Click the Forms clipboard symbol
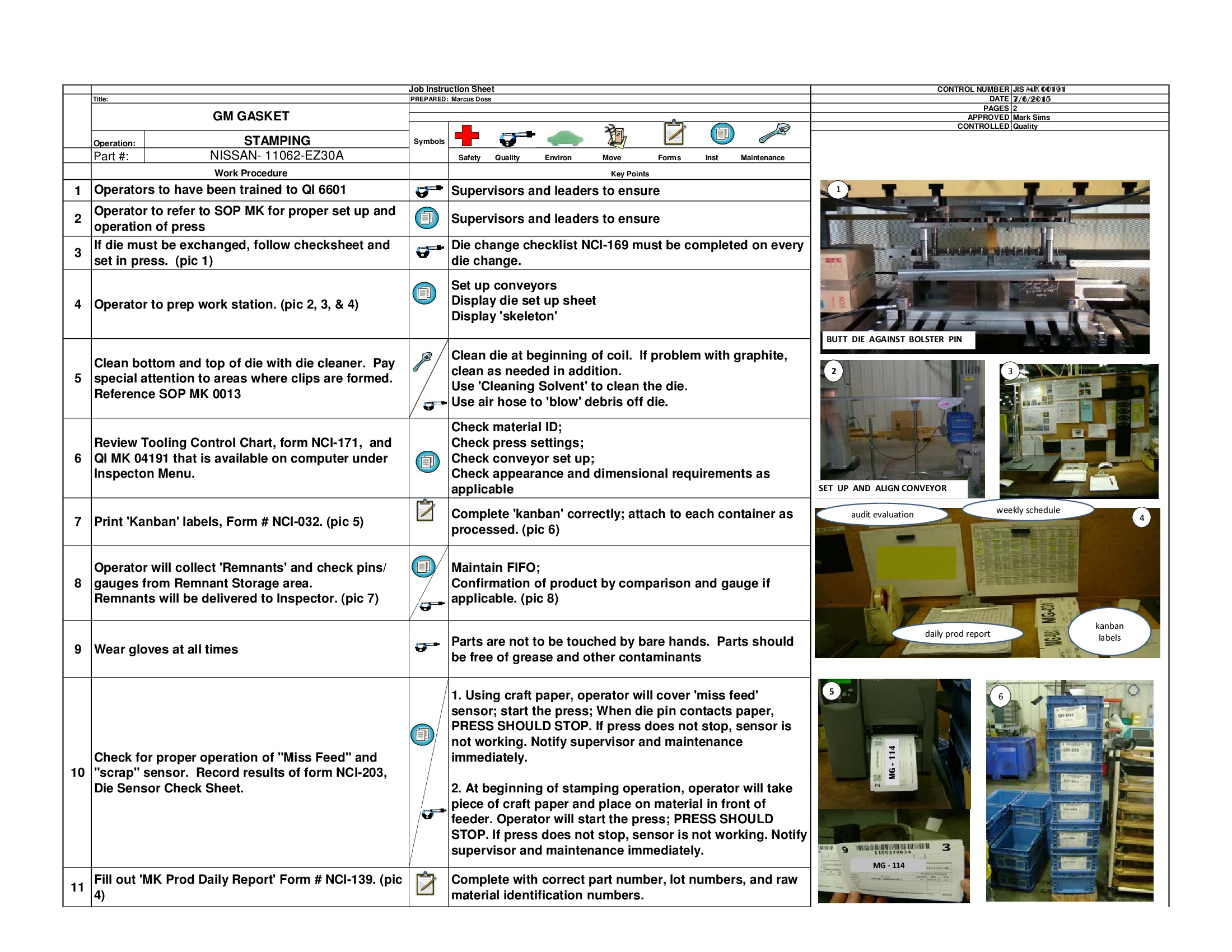This screenshot has width=1232, height=952. point(673,134)
